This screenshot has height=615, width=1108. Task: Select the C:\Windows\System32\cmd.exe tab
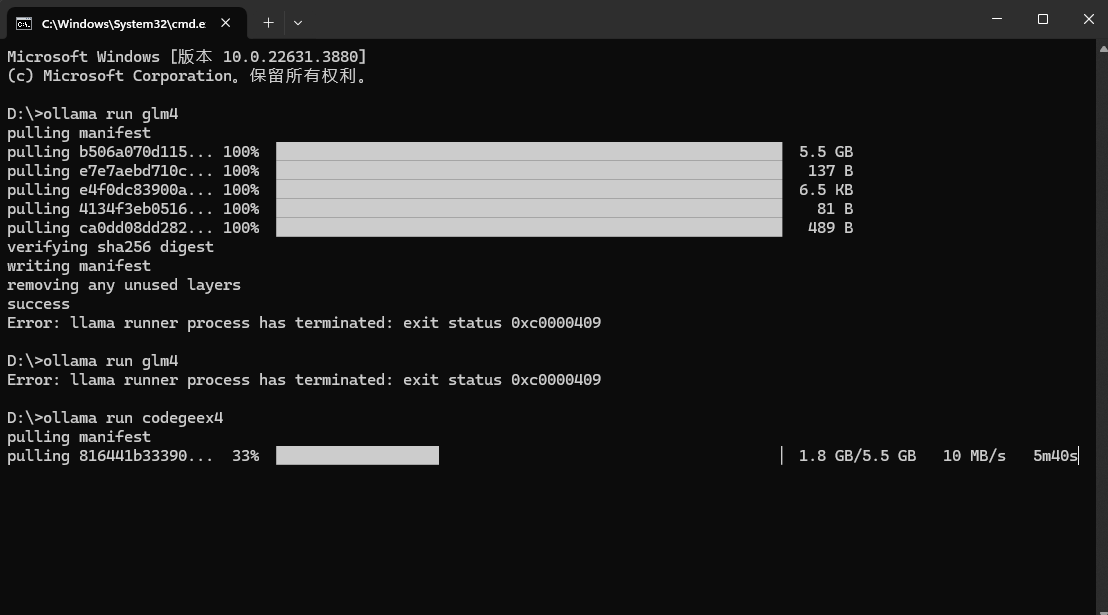pos(126,23)
